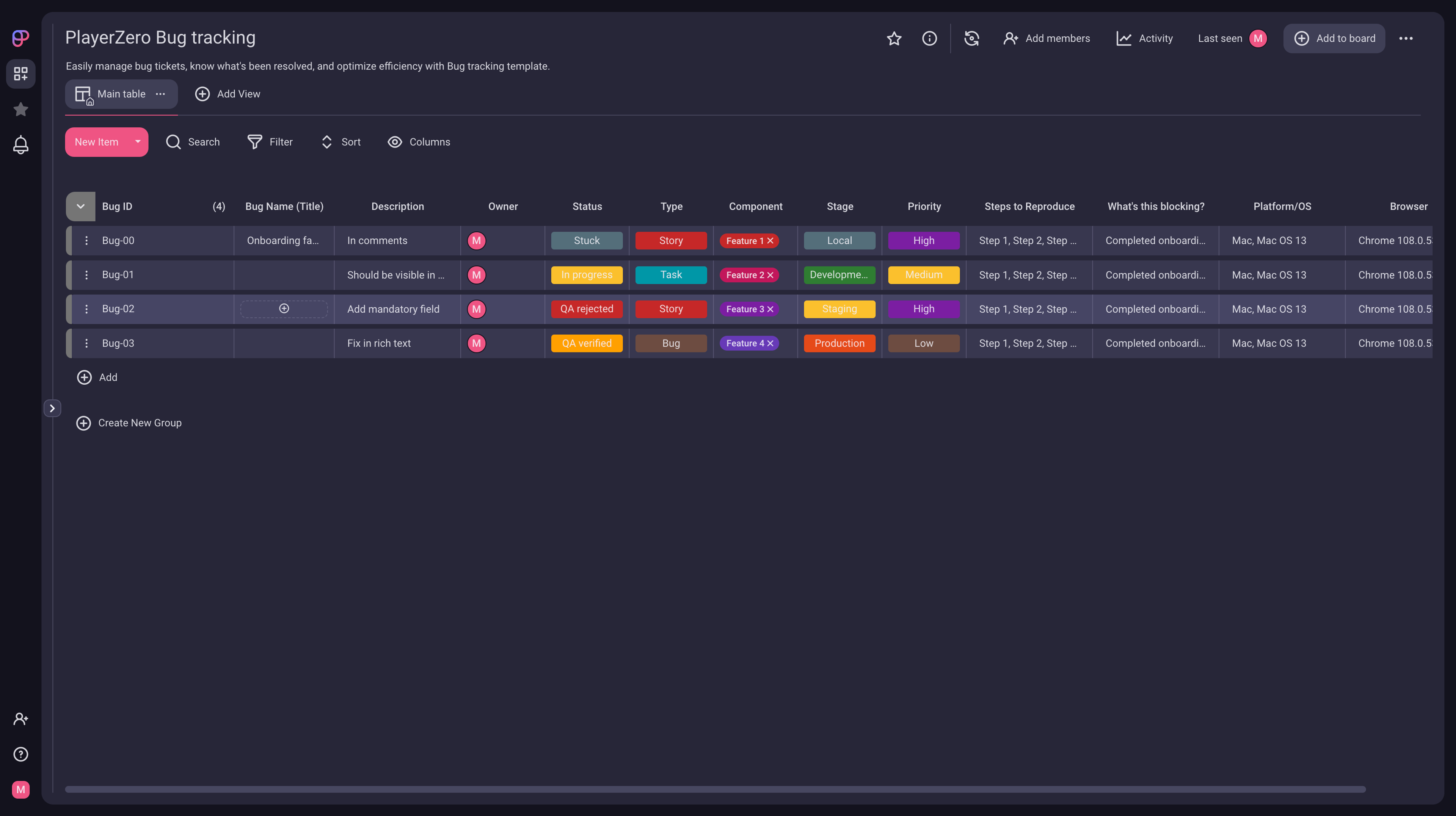Collapse the bug group with chevron
The image size is (1456, 816).
point(80,206)
